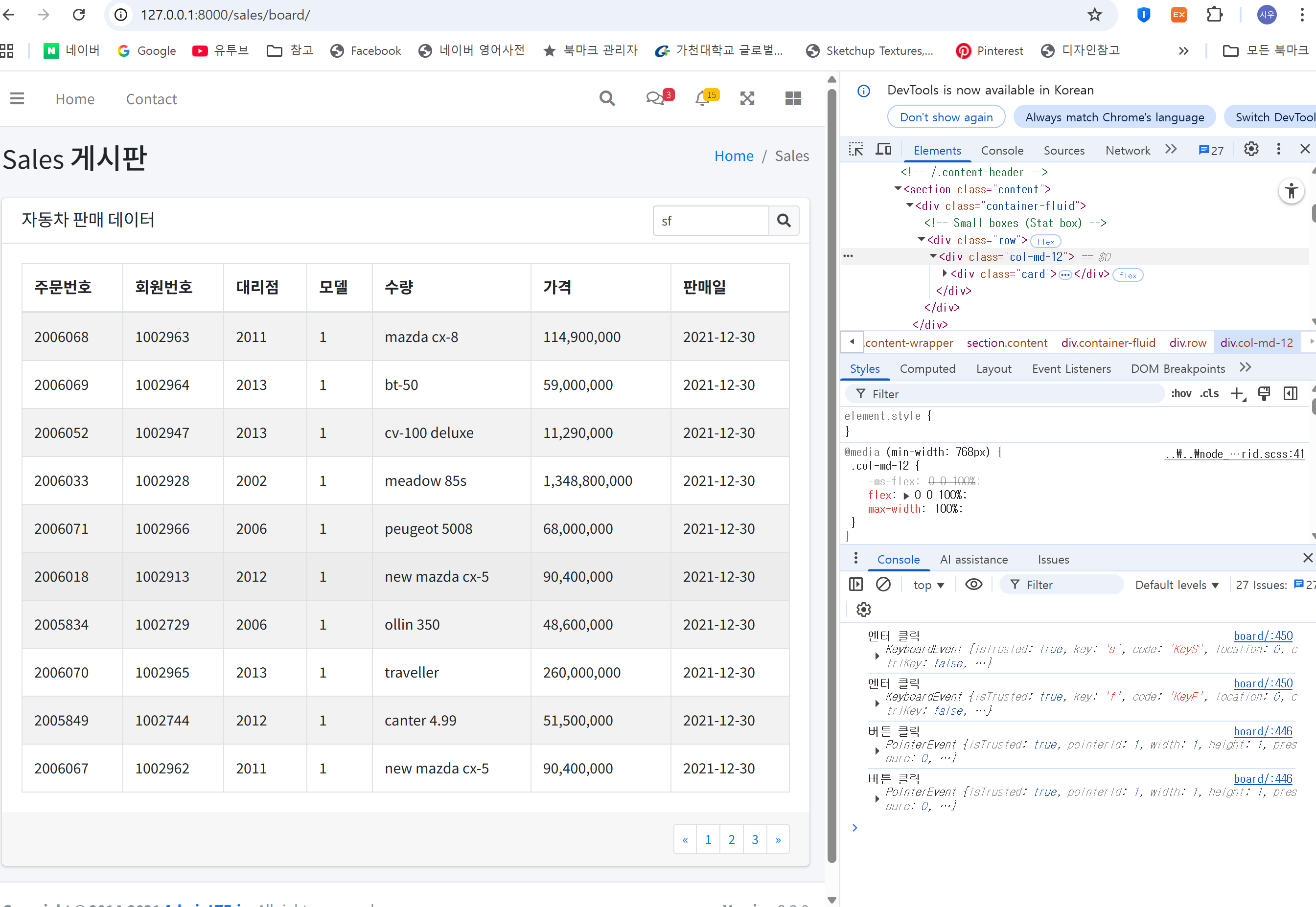Click the Don't show again button
This screenshot has height=907, width=1316.
pyautogui.click(x=946, y=117)
